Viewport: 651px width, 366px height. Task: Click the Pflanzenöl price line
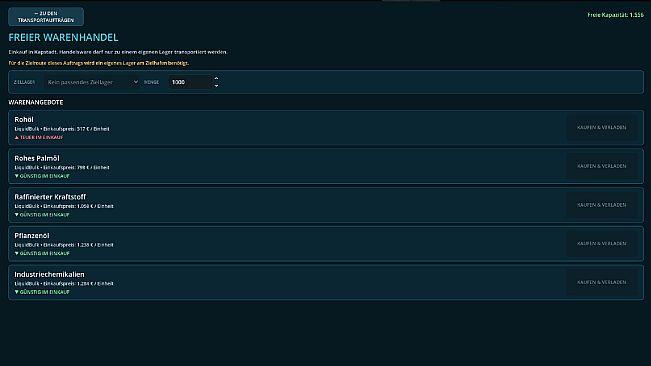(x=64, y=245)
